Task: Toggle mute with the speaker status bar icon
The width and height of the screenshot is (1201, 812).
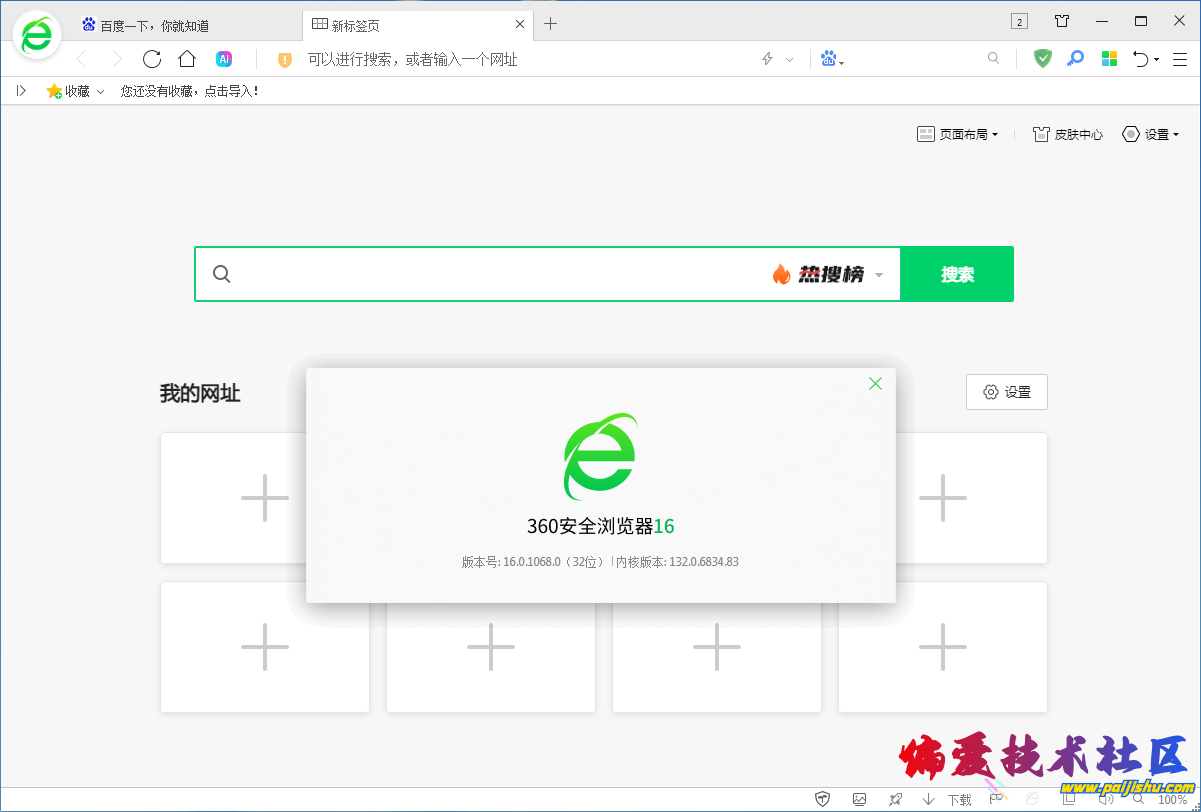Action: click(1104, 799)
